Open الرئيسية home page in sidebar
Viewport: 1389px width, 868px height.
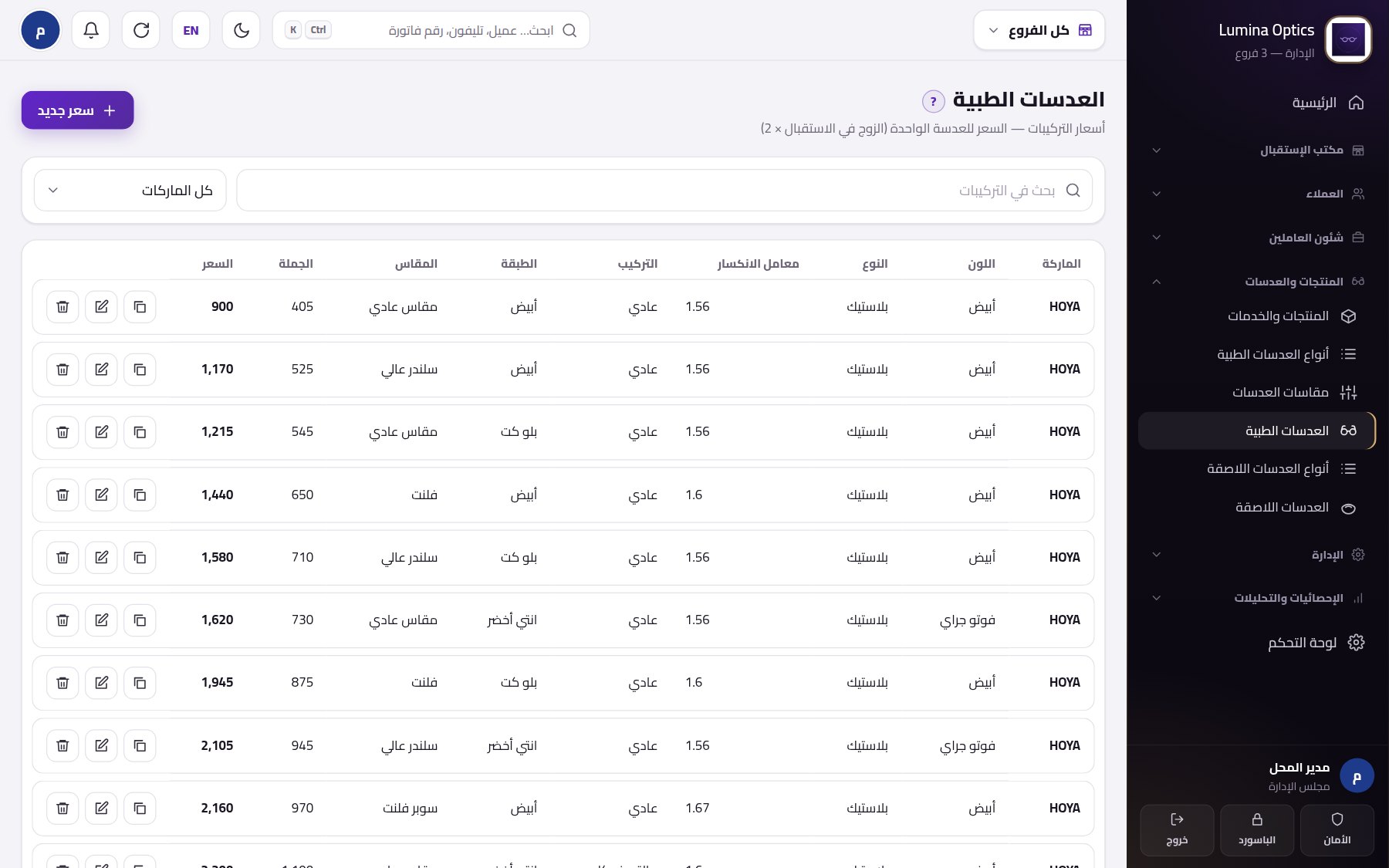[x=1257, y=103]
